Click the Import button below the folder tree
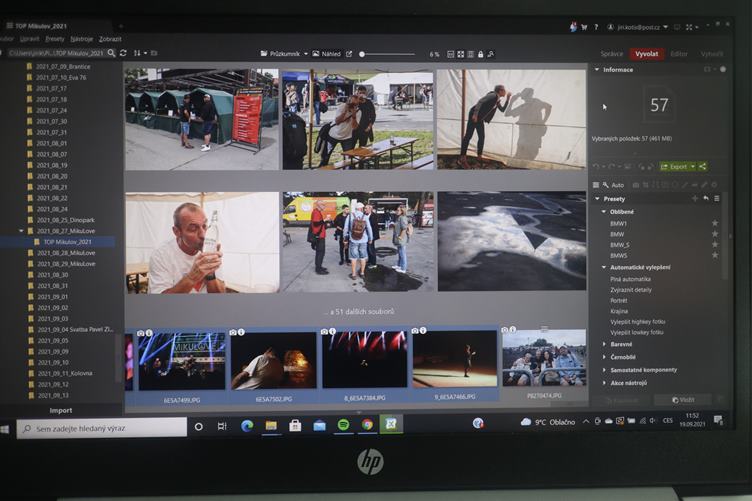This screenshot has width=752, height=501. pyautogui.click(x=61, y=410)
